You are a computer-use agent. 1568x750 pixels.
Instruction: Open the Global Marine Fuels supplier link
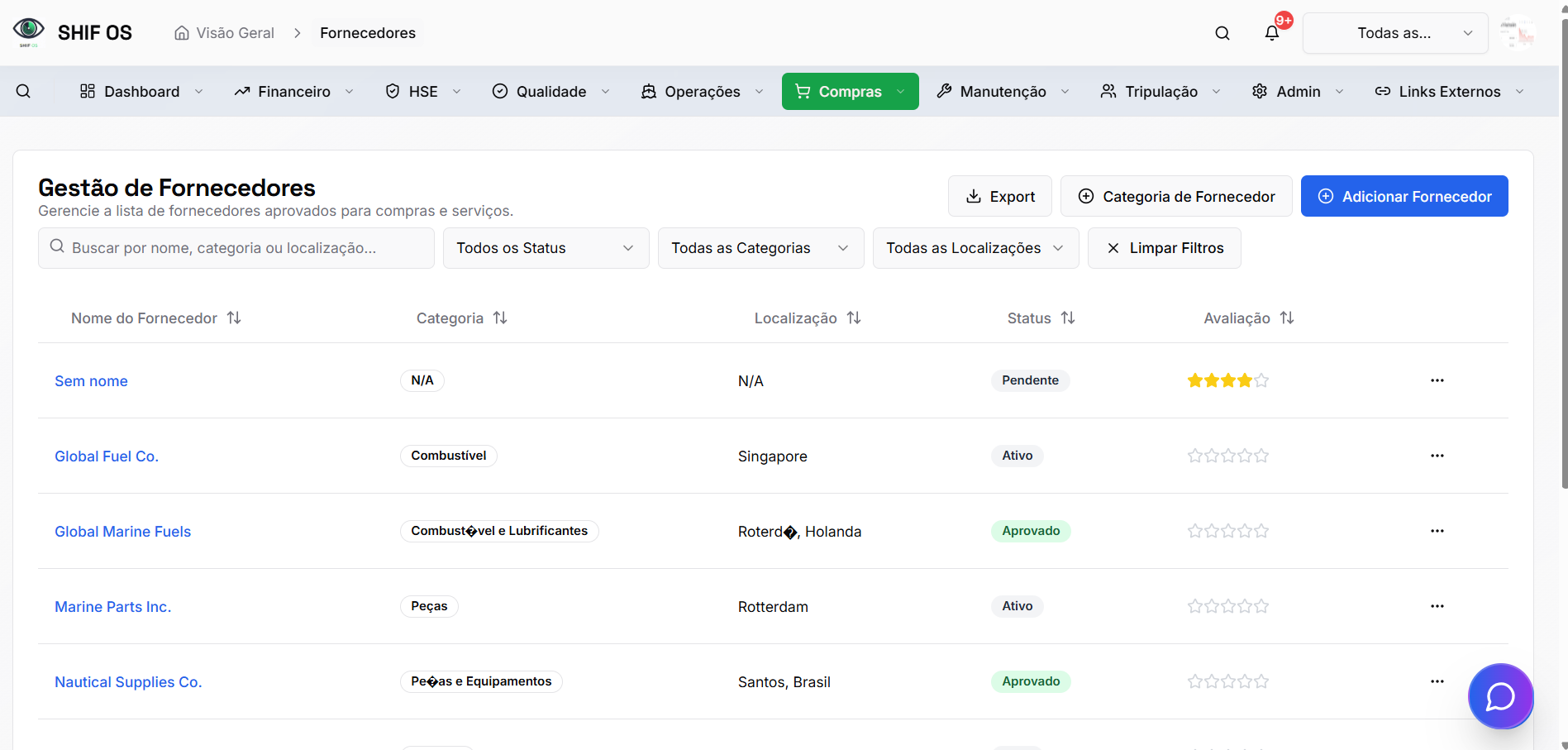122,532
